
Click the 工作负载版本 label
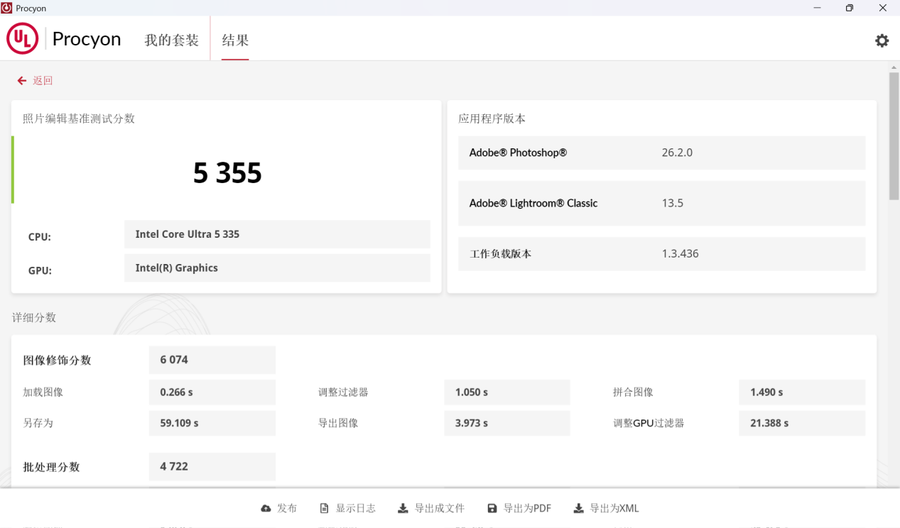(500, 254)
